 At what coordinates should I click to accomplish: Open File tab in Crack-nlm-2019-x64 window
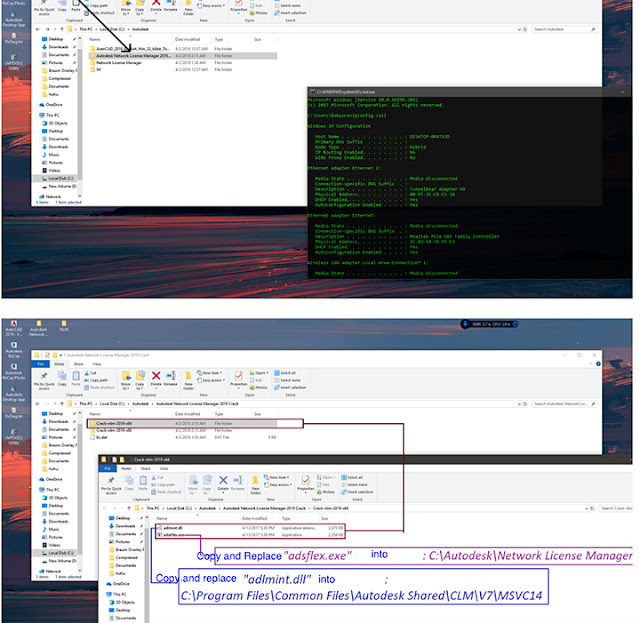(107, 468)
